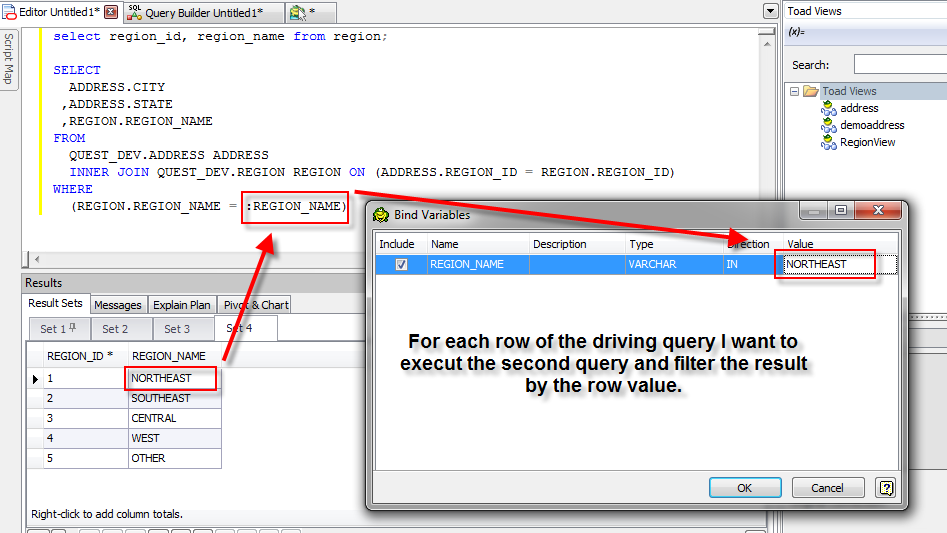Collapse the Toad Views folder

[795, 91]
